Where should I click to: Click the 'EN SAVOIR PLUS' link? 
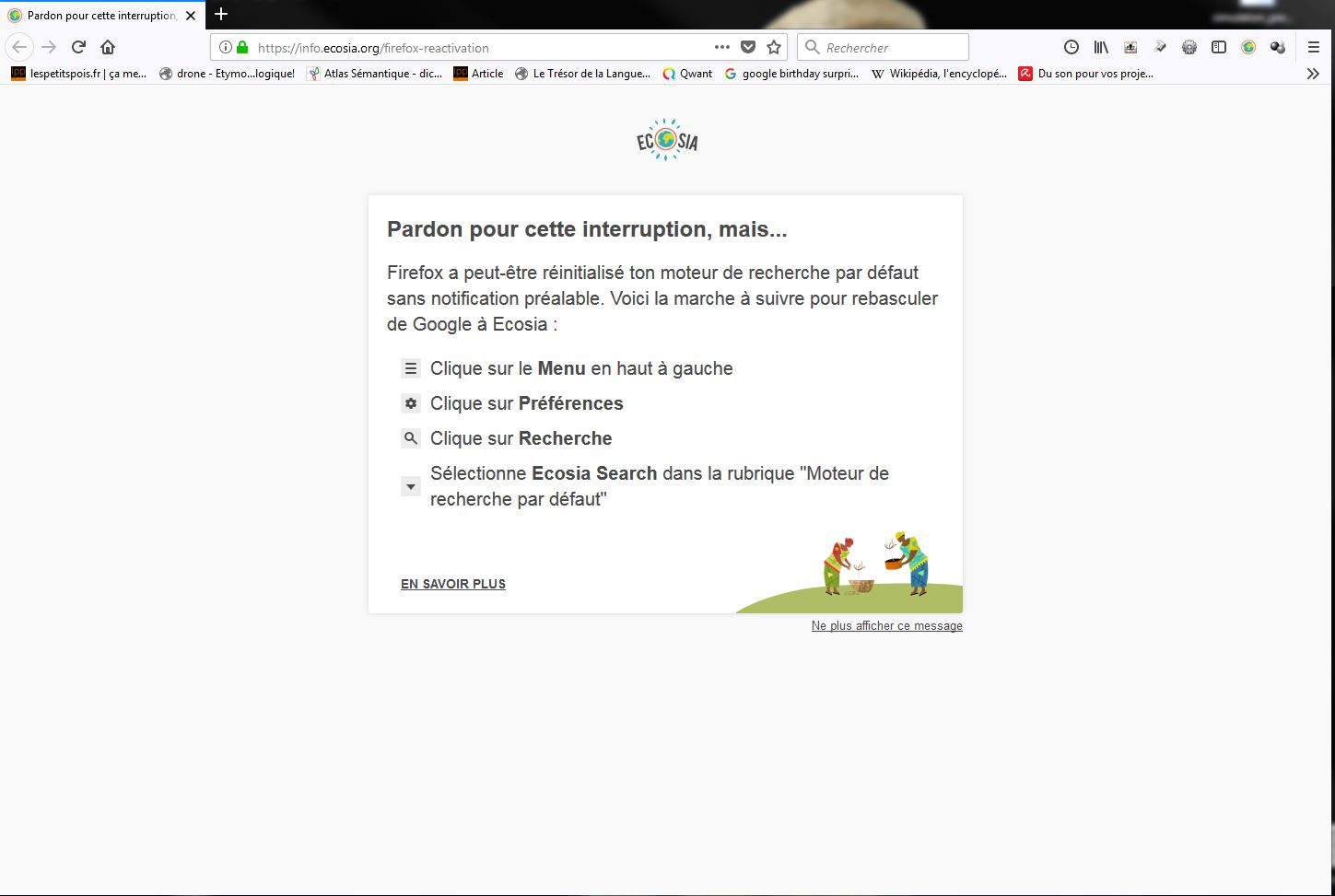coord(453,584)
